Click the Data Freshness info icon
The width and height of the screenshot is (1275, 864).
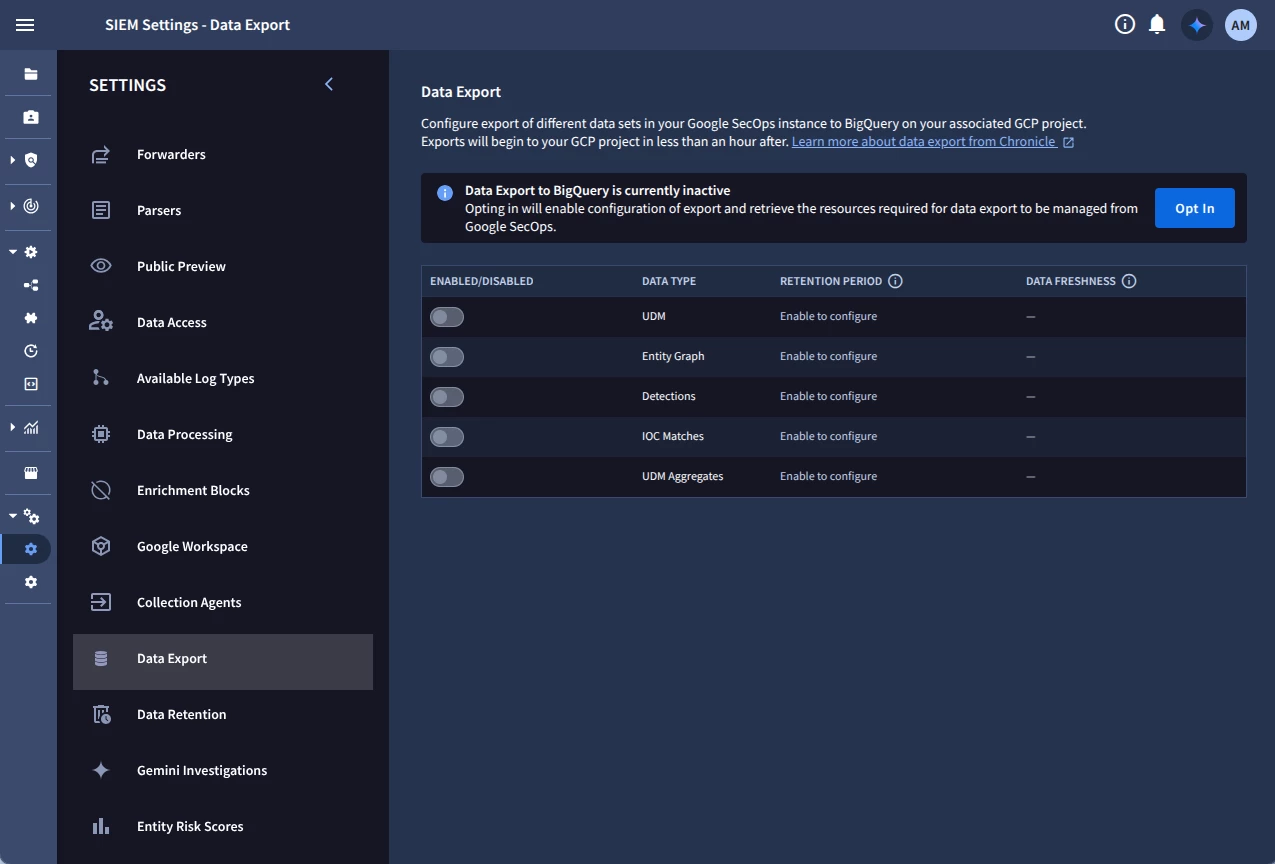coord(1129,281)
